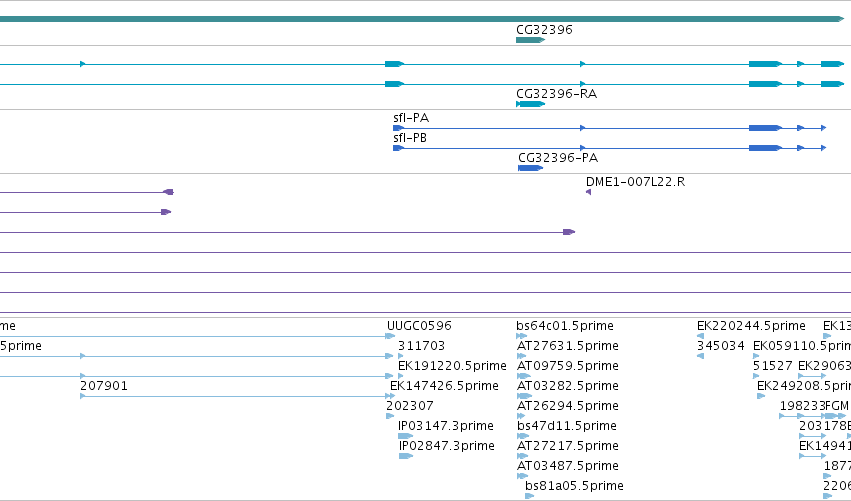
Task: Click the sfl-PB protein label
Action: coord(410,138)
